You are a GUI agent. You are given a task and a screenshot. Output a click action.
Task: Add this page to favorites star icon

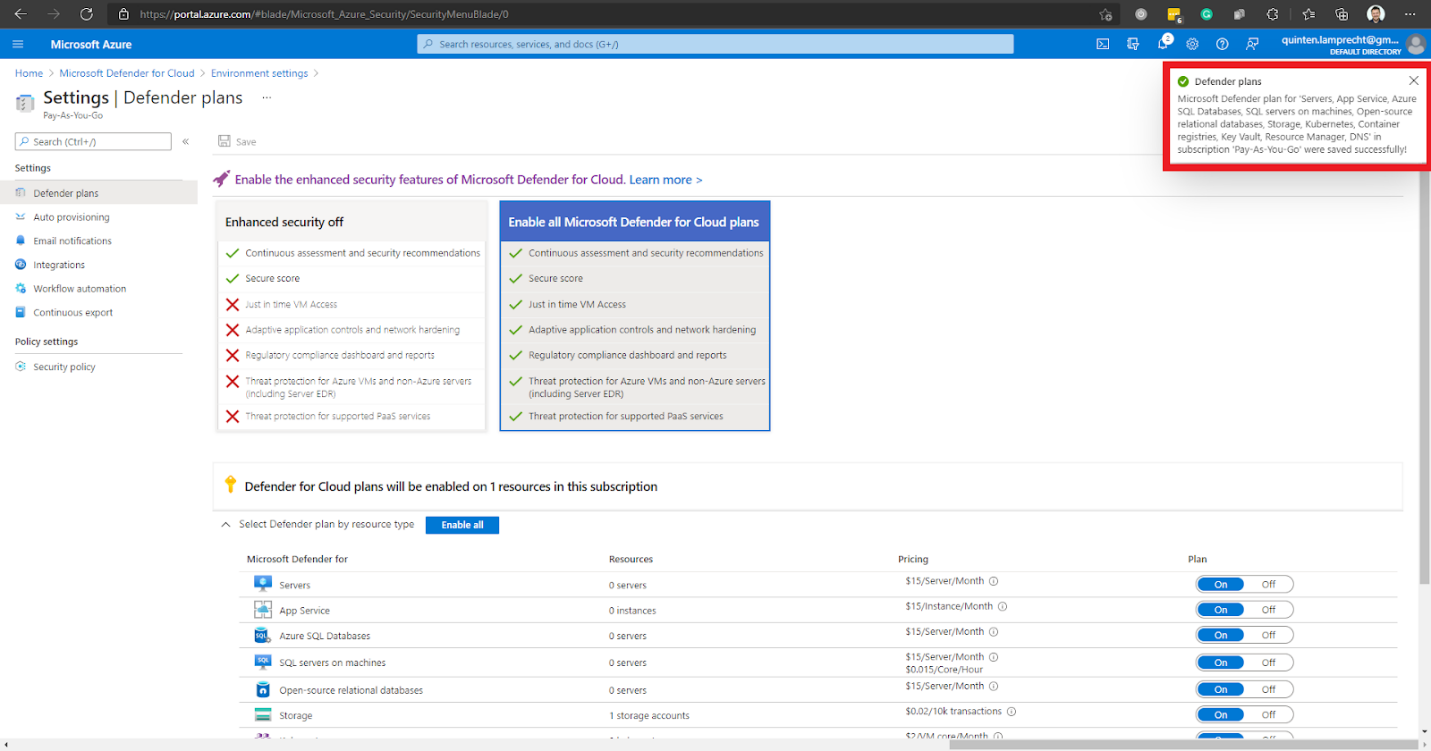click(1105, 15)
